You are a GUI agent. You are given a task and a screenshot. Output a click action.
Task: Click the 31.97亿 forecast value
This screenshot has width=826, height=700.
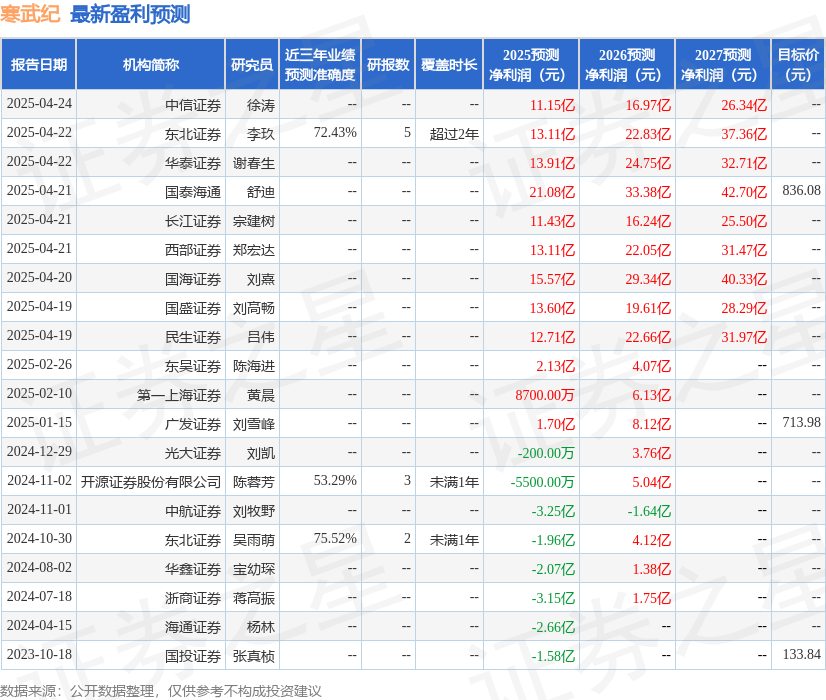tap(744, 337)
